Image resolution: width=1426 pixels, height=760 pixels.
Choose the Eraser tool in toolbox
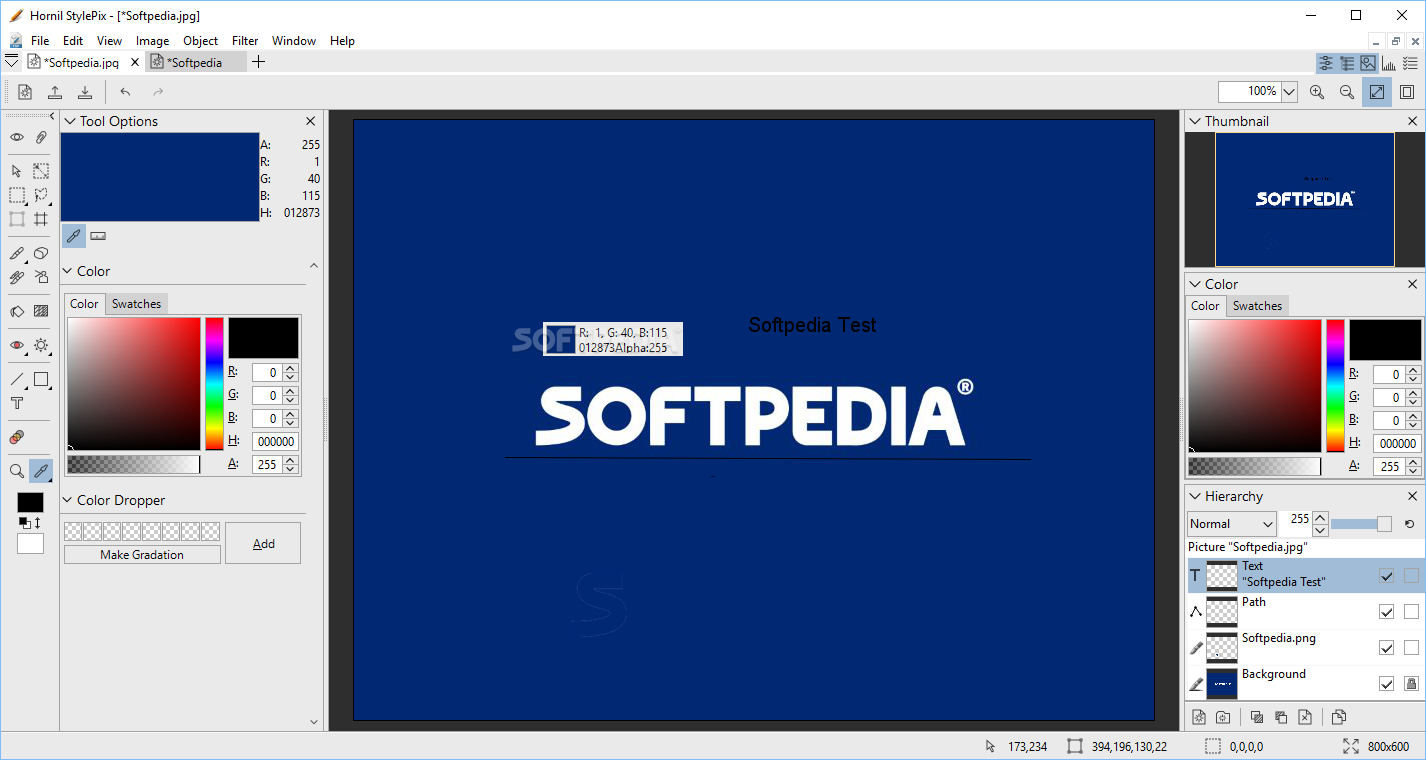click(x=41, y=253)
